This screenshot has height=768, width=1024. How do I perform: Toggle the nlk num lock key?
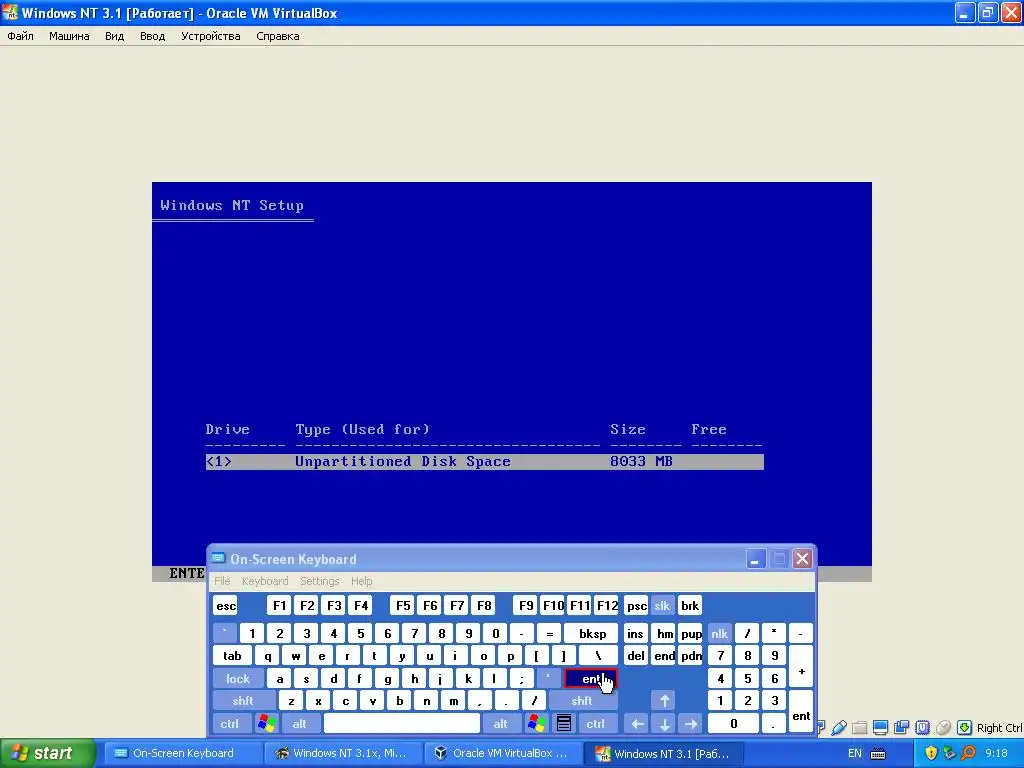(x=719, y=633)
